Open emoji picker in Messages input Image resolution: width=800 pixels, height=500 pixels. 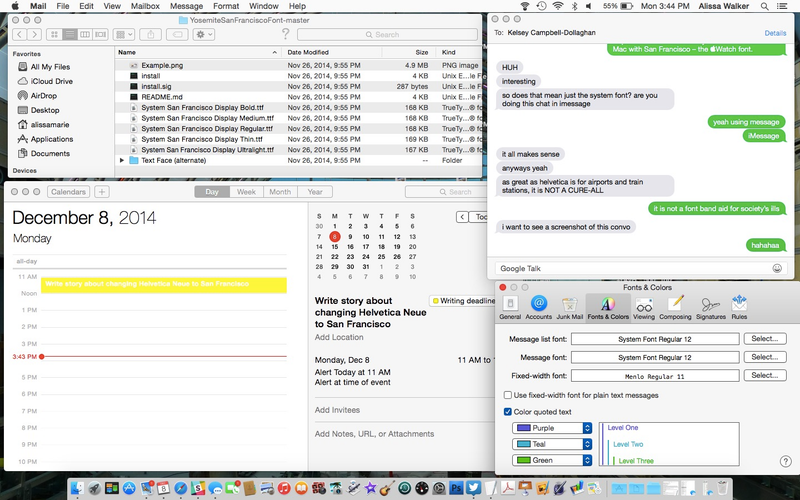coord(777,268)
